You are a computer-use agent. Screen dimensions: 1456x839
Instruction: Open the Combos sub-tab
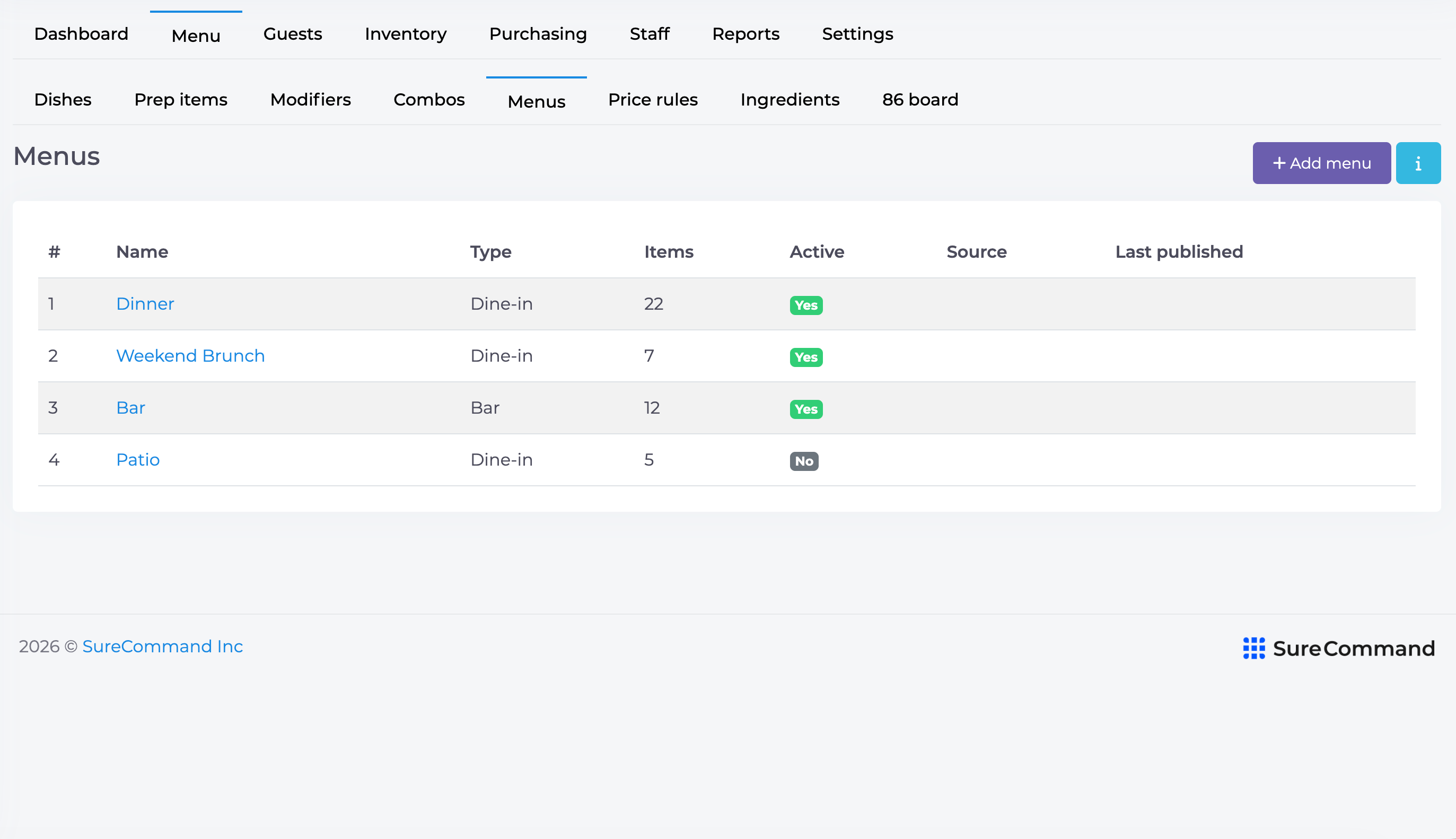pyautogui.click(x=429, y=100)
